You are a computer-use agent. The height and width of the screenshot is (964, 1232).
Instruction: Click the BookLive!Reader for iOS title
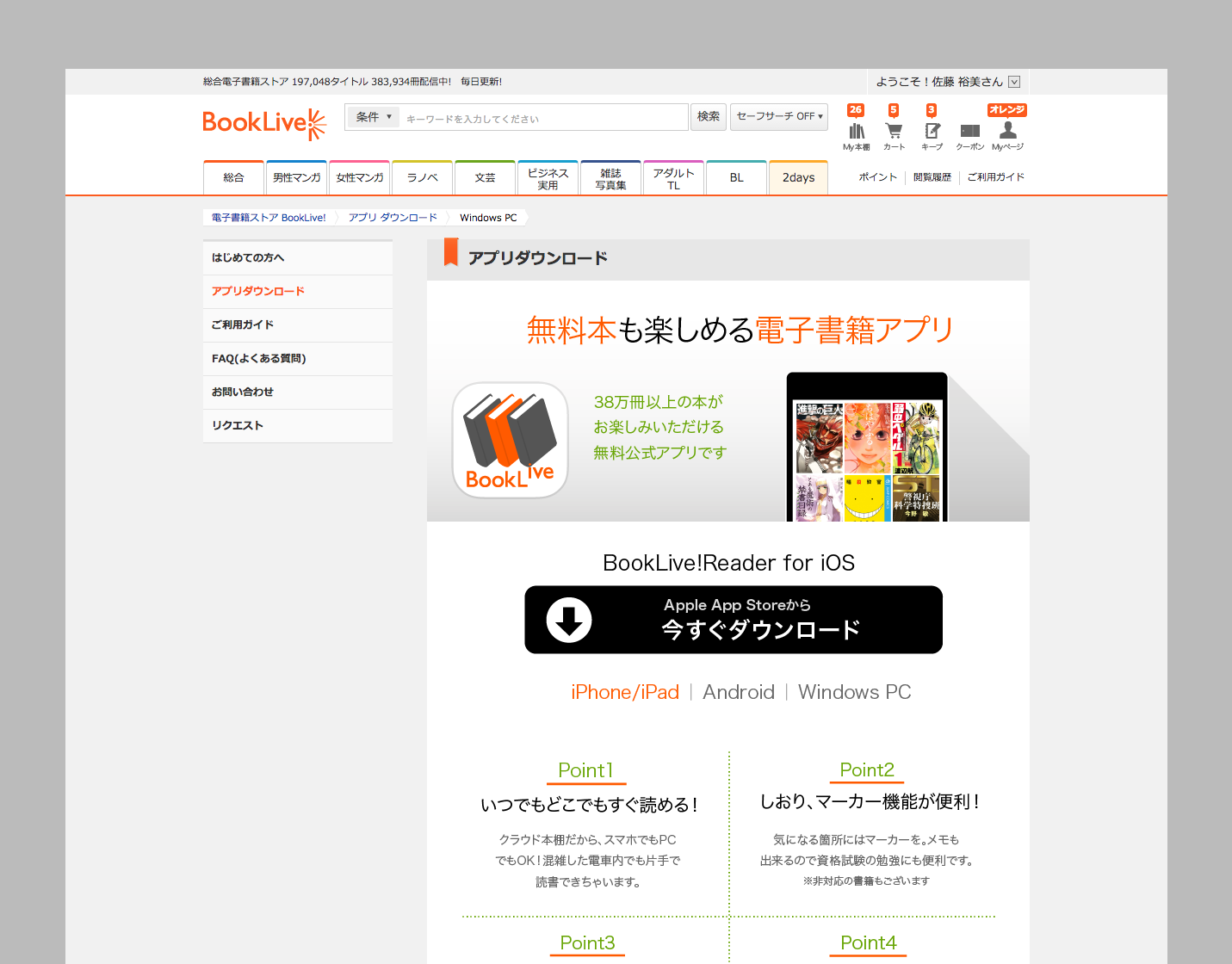pos(728,563)
